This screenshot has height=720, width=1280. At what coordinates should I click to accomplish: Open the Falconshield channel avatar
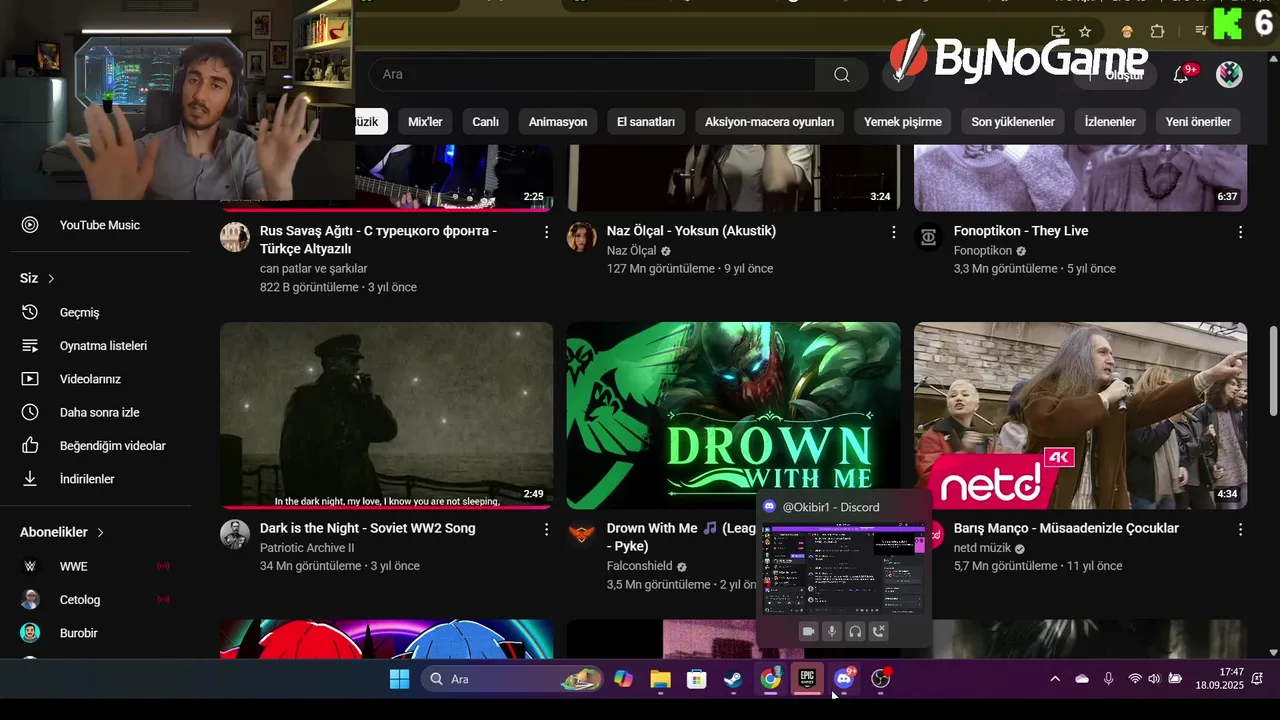pos(581,534)
